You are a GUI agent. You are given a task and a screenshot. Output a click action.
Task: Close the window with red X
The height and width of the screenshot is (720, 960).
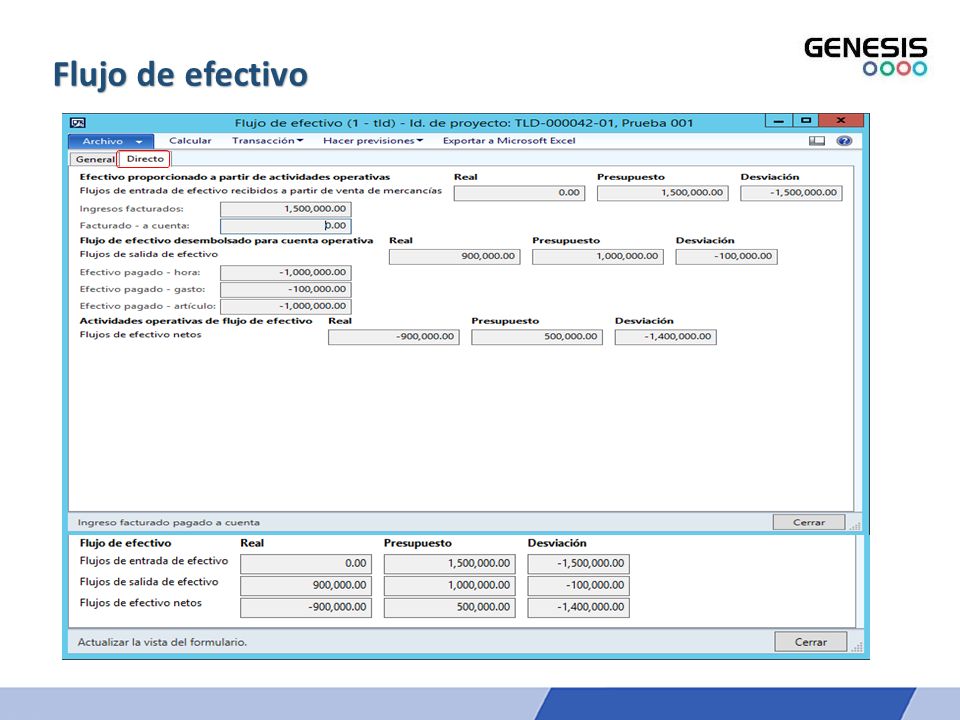pos(841,120)
